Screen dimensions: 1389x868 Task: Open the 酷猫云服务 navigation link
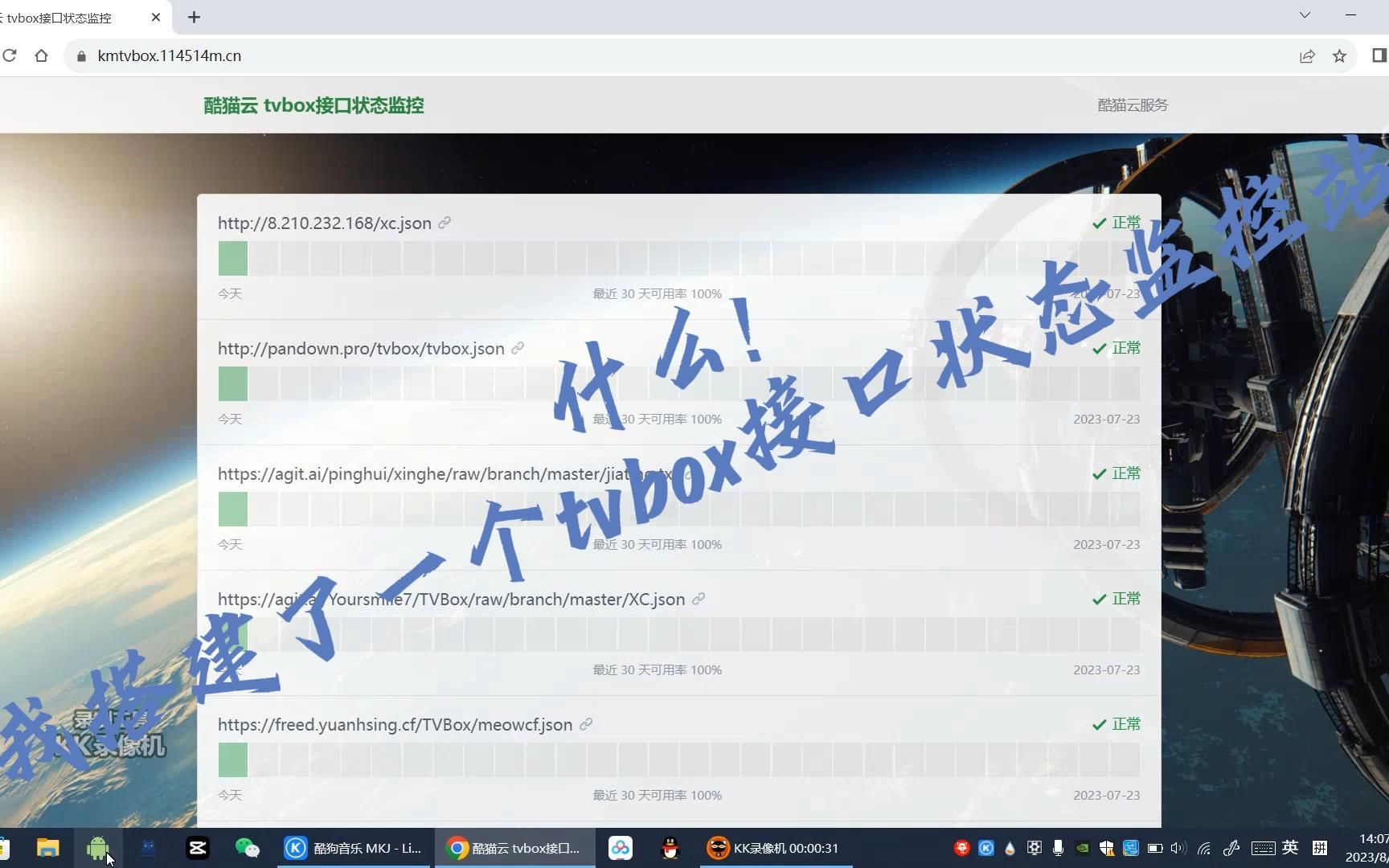(x=1133, y=105)
